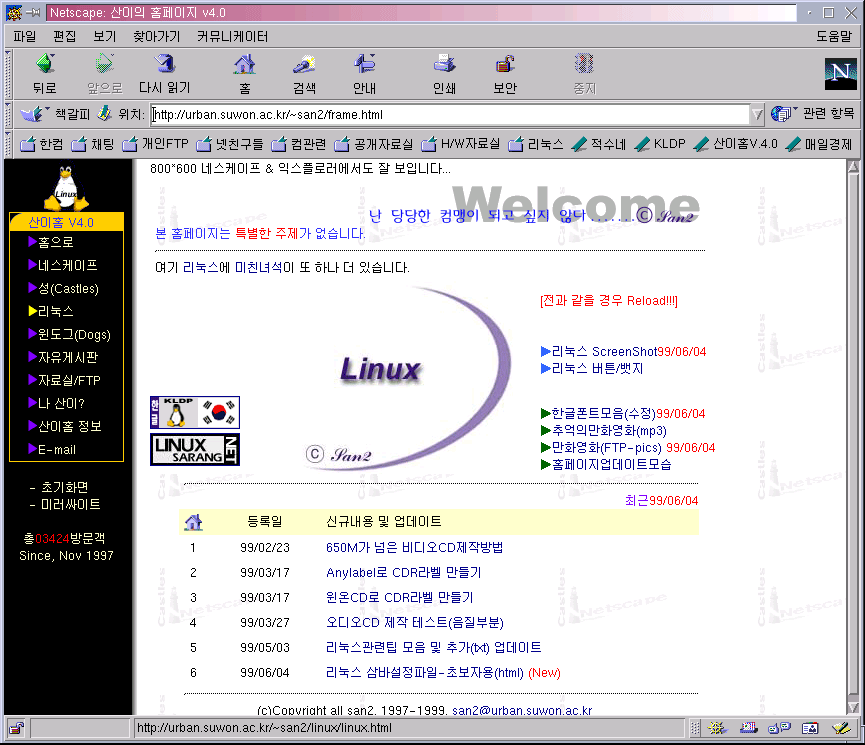Expand the 관련 항목 related items menu

(x=814, y=114)
